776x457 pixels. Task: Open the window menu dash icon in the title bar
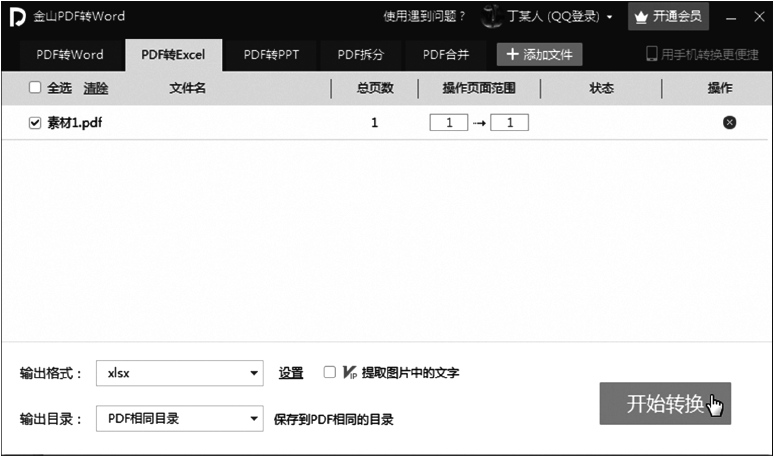click(x=732, y=17)
